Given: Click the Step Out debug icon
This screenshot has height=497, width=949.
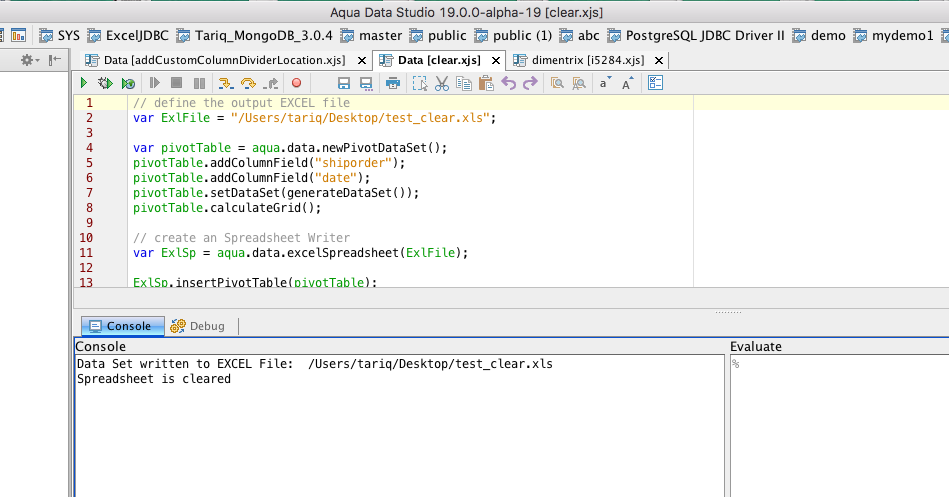Looking at the screenshot, I should click(271, 84).
